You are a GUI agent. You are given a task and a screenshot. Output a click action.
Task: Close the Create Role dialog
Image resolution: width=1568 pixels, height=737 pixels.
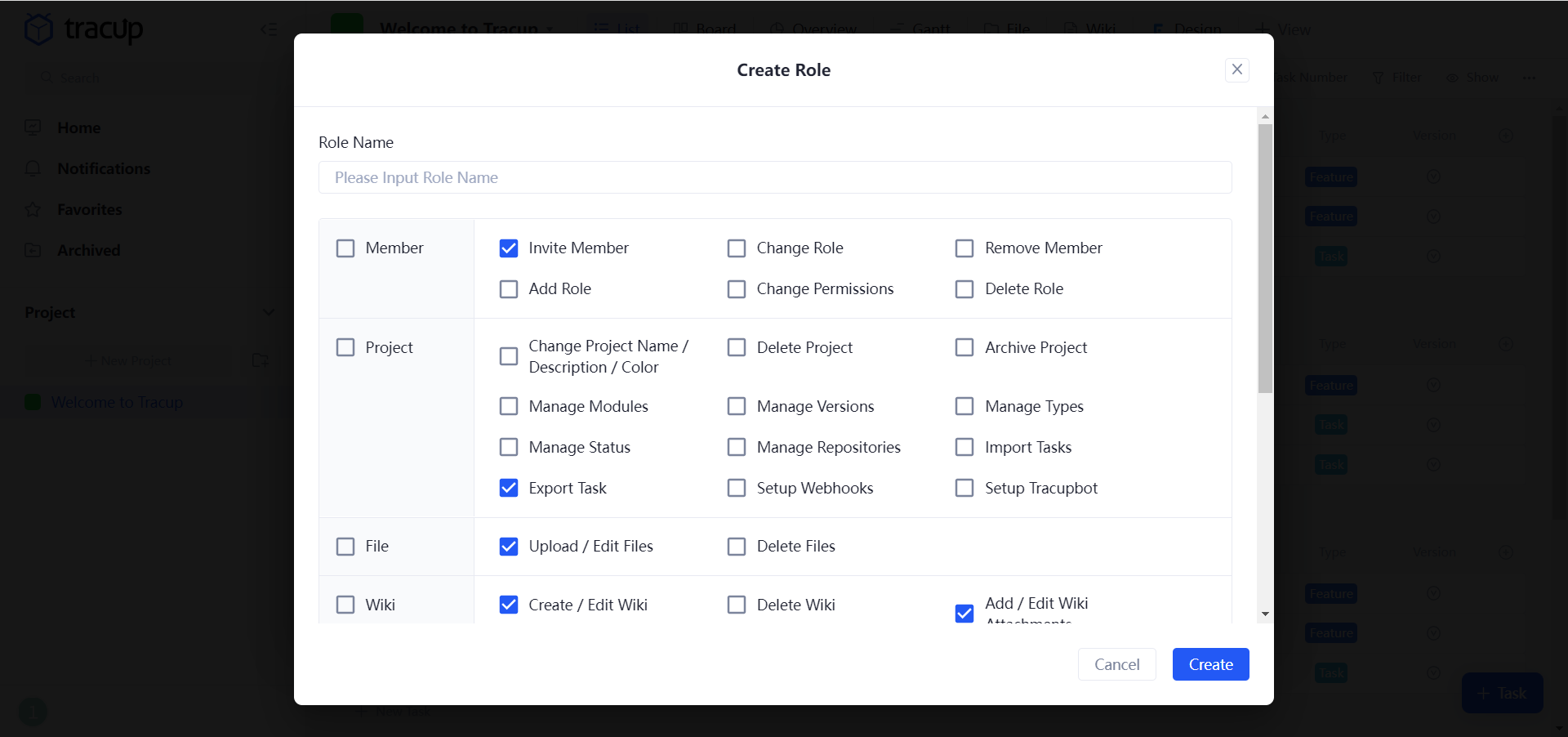(x=1236, y=69)
